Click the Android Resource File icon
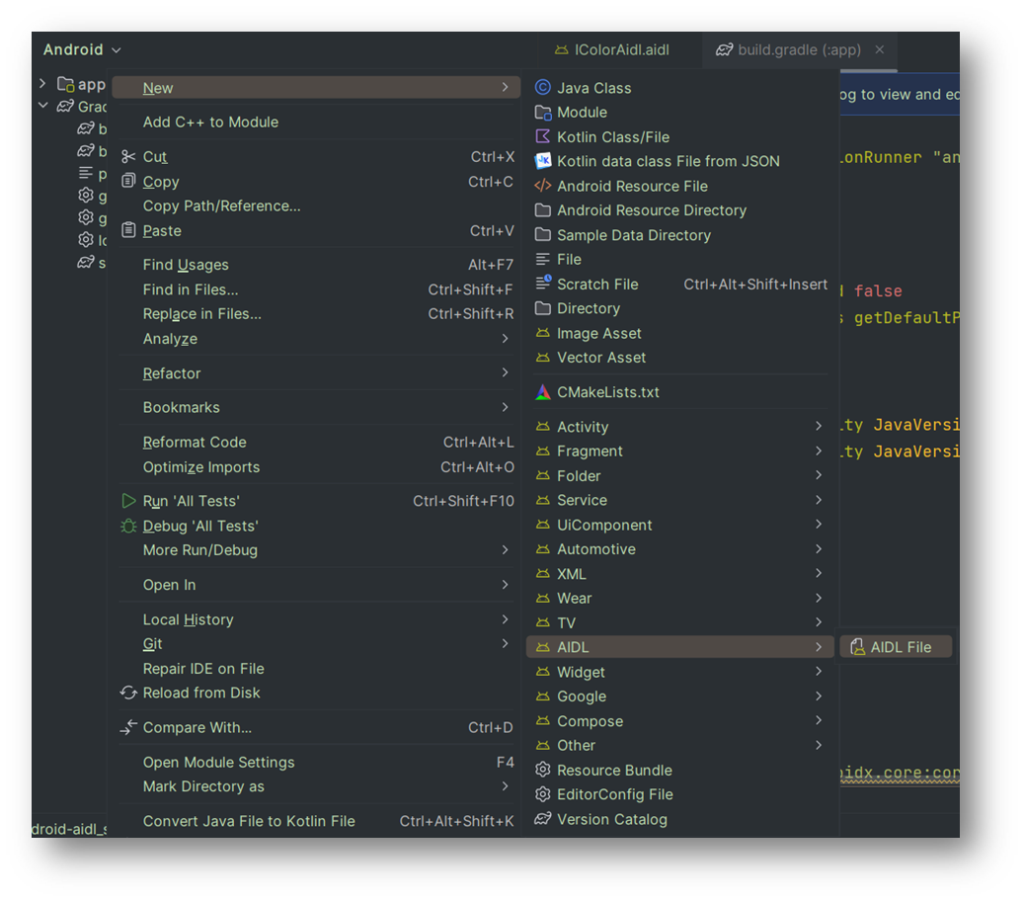Viewport: 1024px width, 902px height. coord(543,186)
